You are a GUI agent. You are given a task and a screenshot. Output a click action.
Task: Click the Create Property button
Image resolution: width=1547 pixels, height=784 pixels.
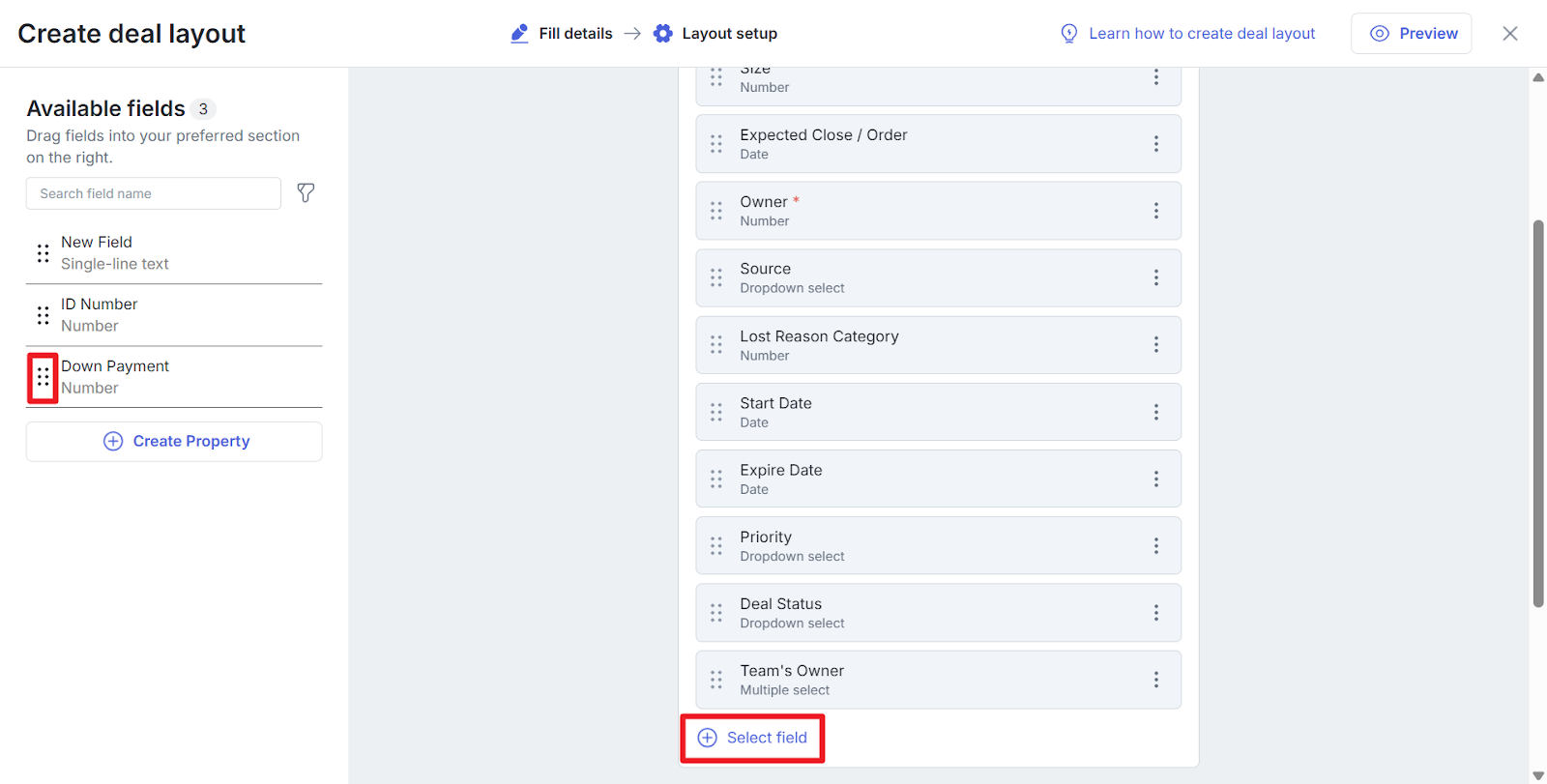click(174, 442)
